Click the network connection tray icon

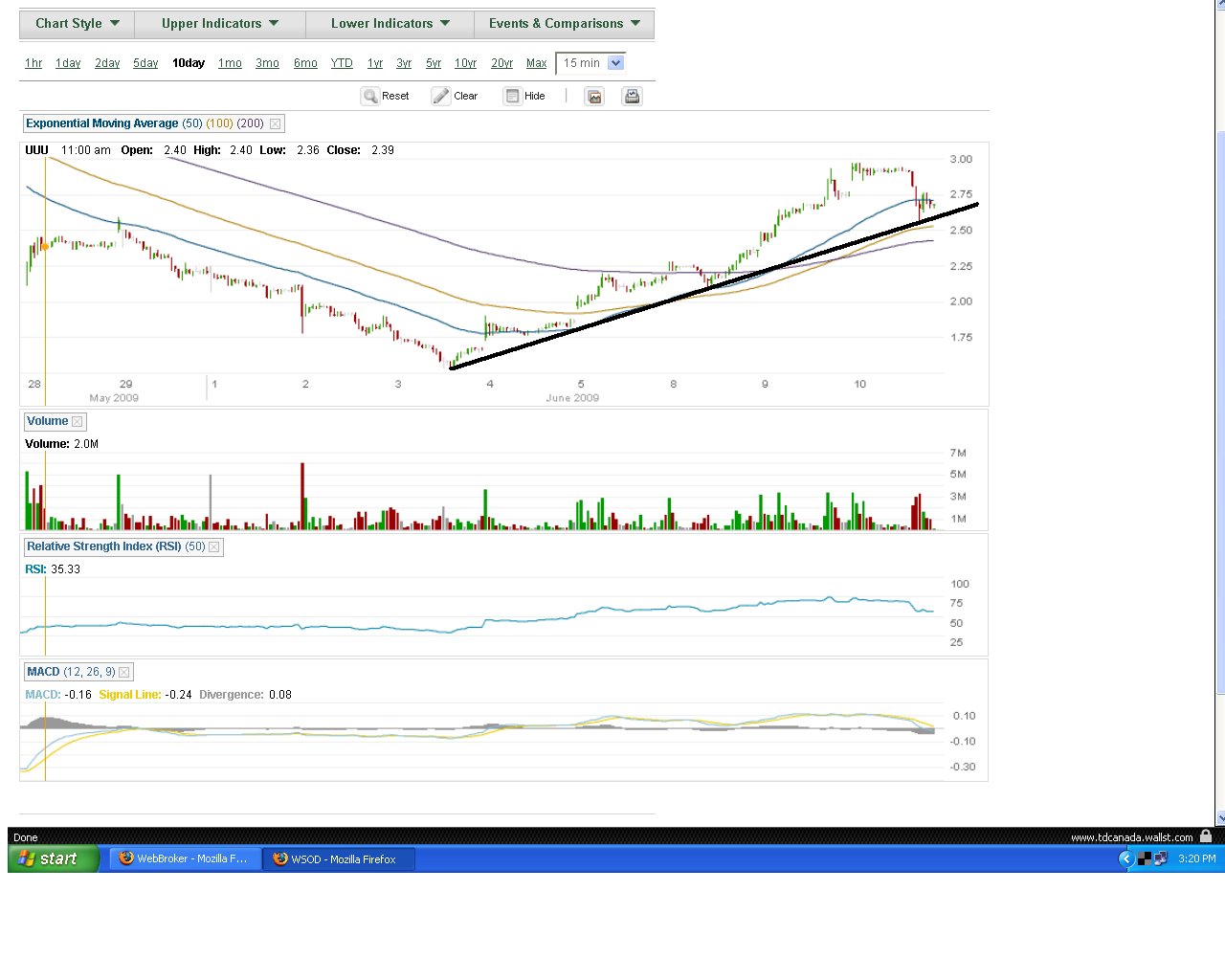(x=1161, y=858)
